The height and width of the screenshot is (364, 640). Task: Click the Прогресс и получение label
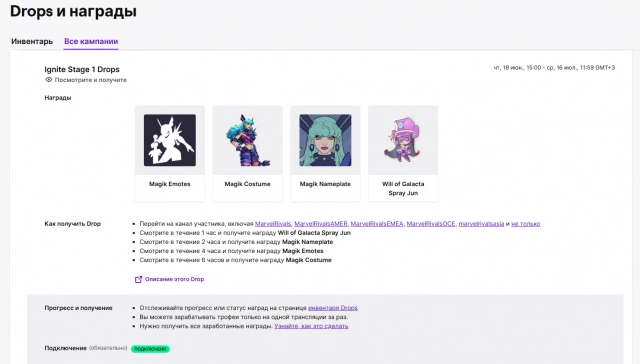click(78, 308)
